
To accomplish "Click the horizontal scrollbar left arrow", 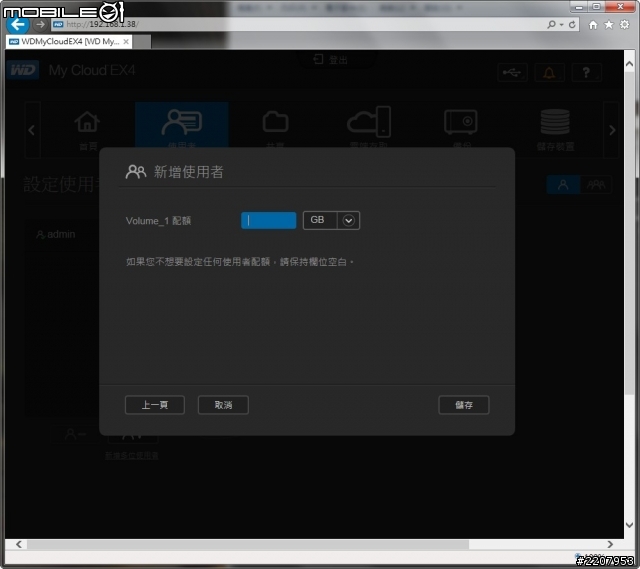I will click(19, 544).
